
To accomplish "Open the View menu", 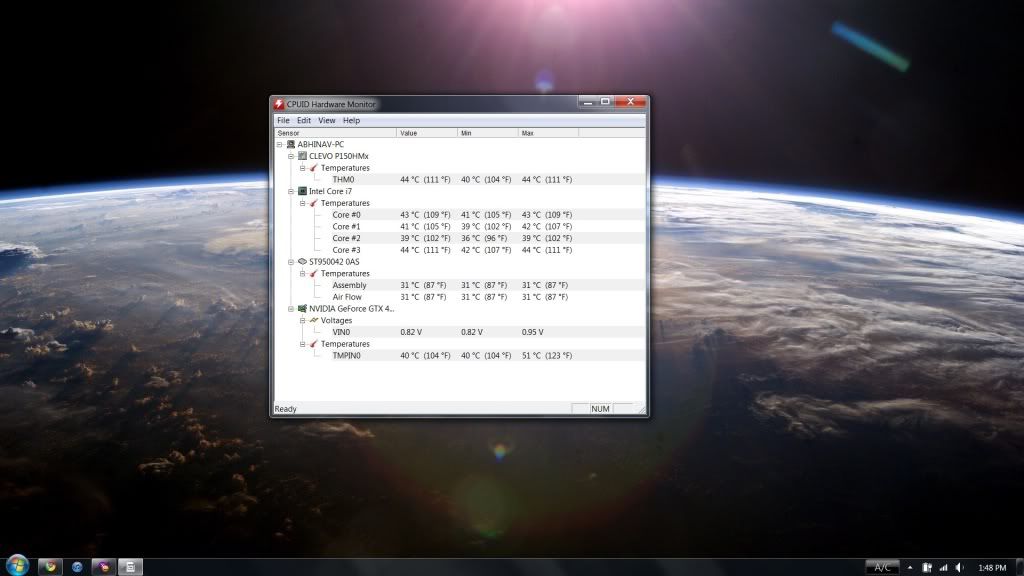I will (x=327, y=120).
